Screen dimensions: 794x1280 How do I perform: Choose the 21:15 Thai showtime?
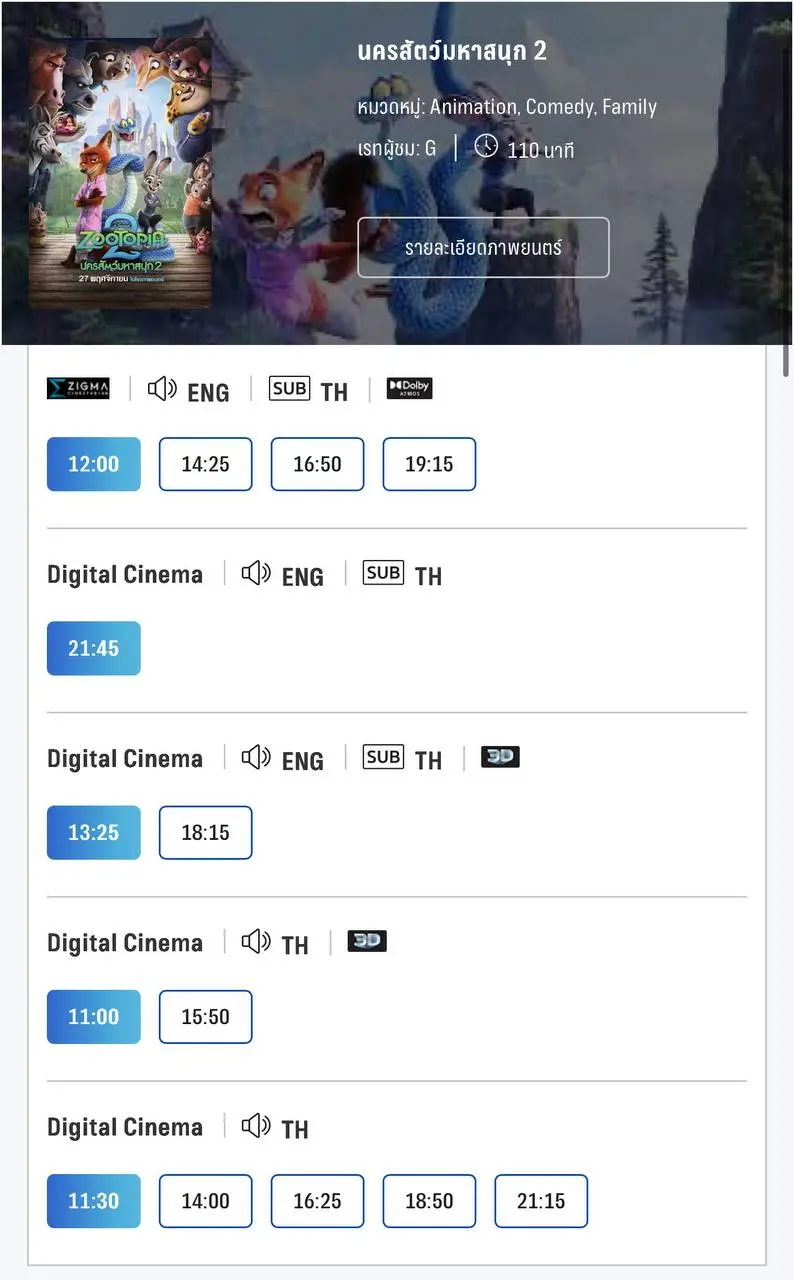541,1201
